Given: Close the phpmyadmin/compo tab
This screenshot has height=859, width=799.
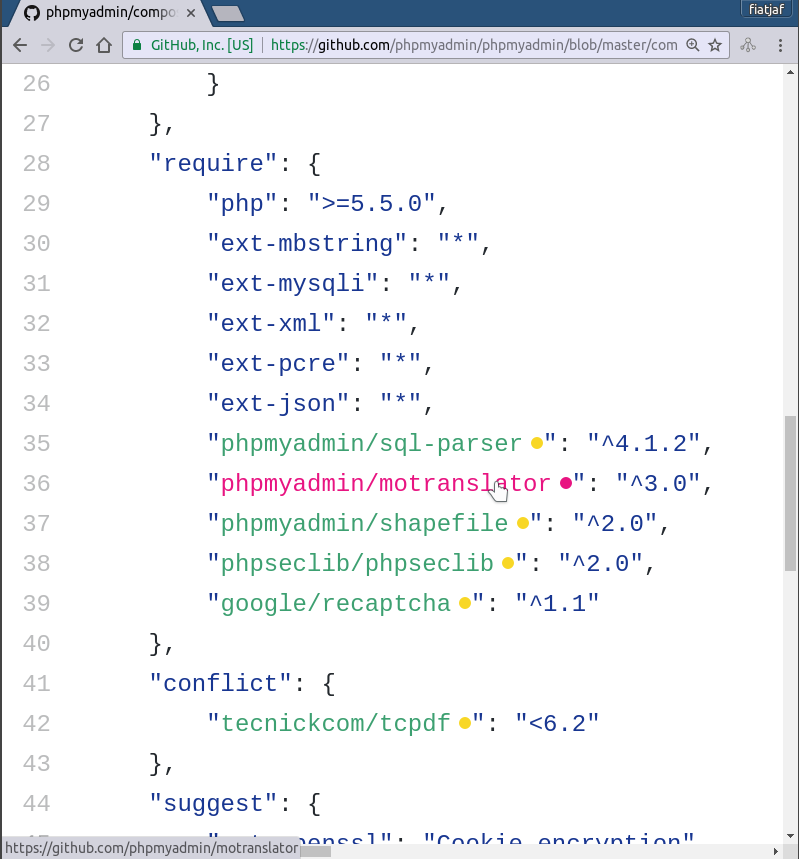Looking at the screenshot, I should point(191,13).
